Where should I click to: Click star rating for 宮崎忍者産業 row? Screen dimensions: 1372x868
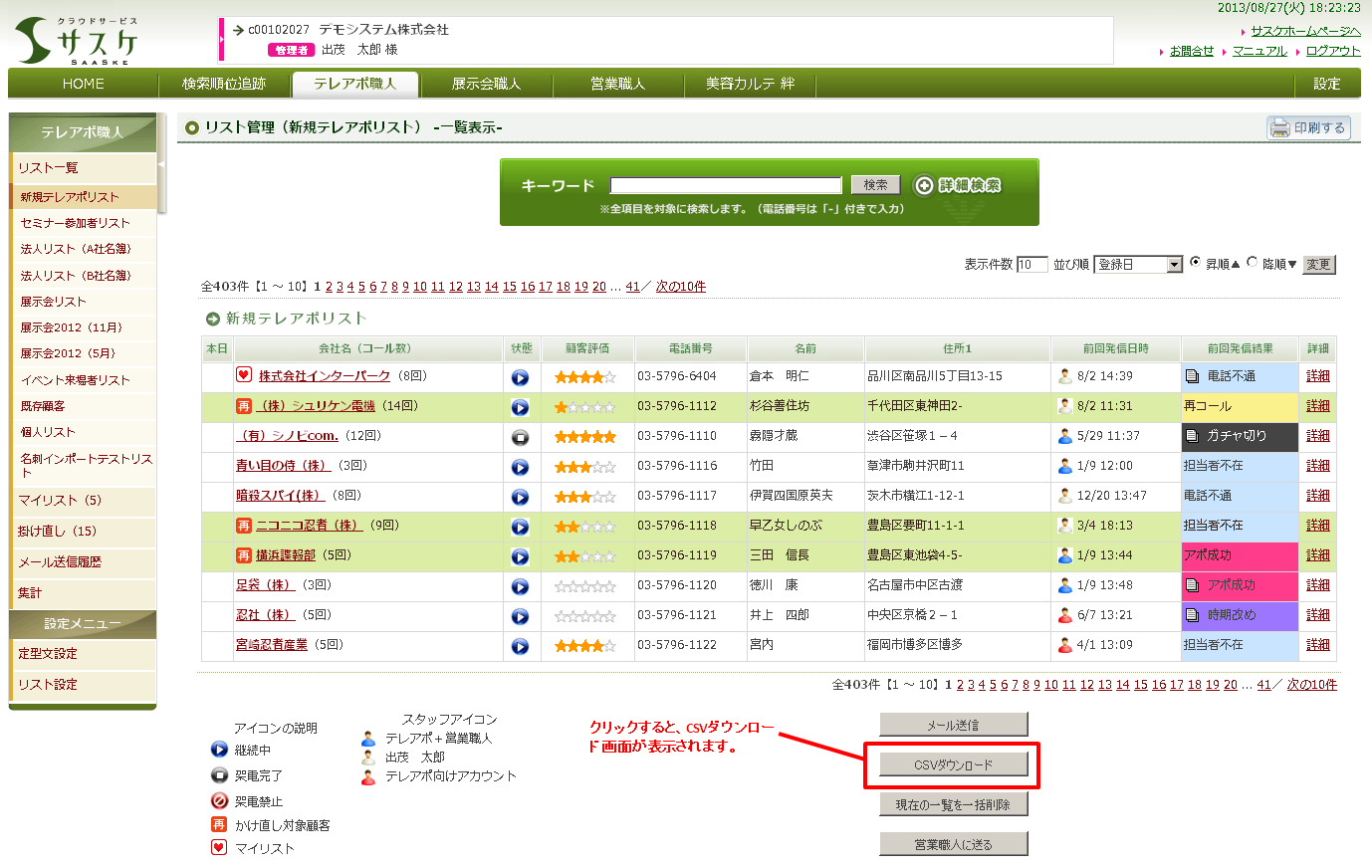click(585, 646)
